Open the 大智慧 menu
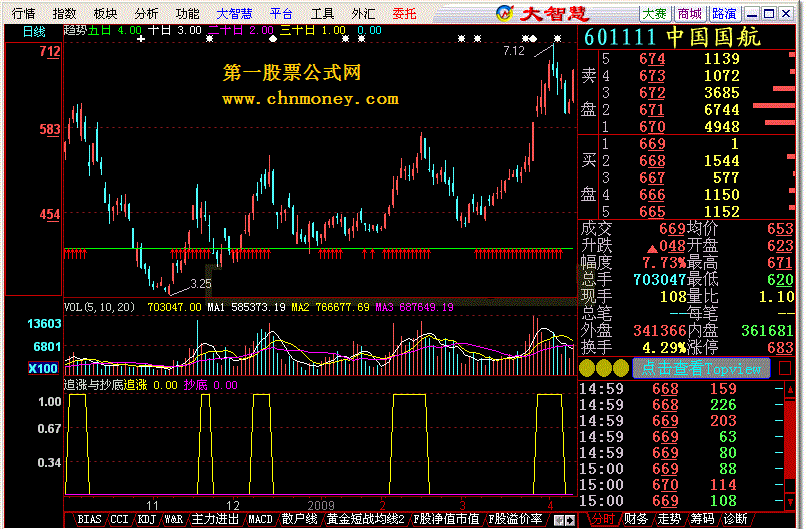The width and height of the screenshot is (807, 529). 234,13
